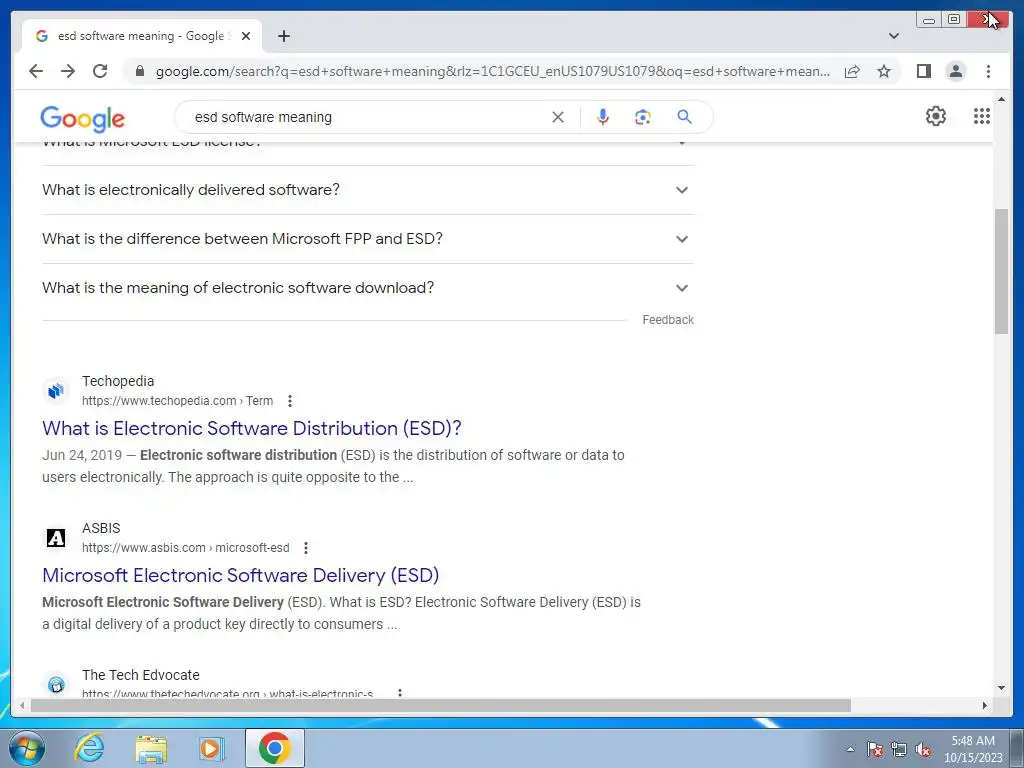1024x768 pixels.
Task: Click the horizontal scrollbar thumb
Action: pos(441,705)
